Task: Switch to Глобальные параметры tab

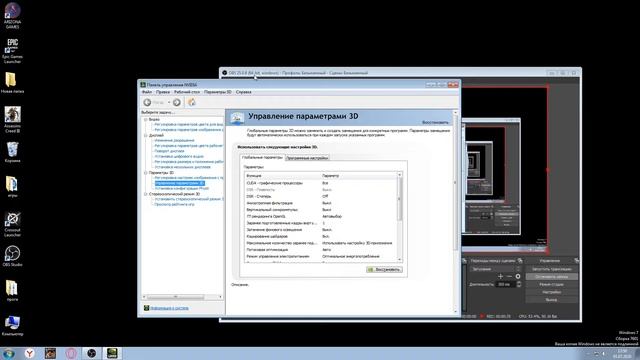Action: 262,157
